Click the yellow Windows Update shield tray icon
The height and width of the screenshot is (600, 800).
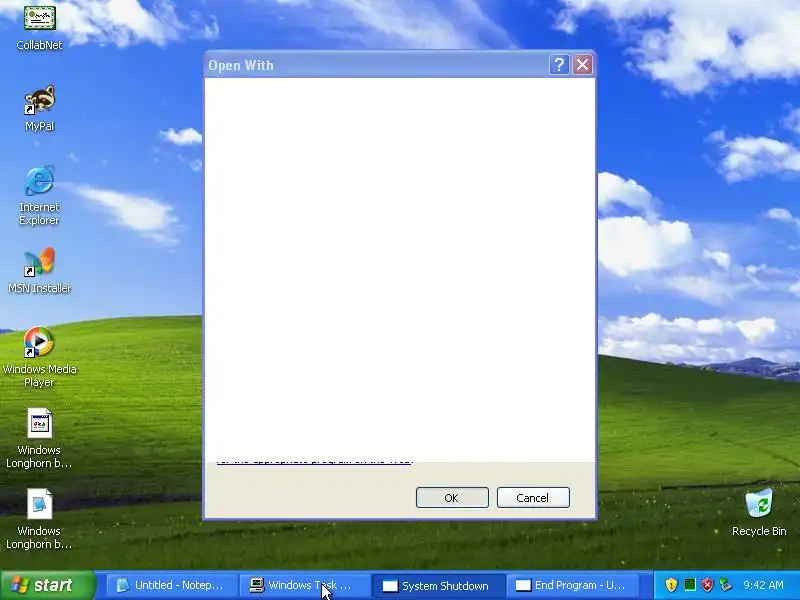click(x=671, y=585)
